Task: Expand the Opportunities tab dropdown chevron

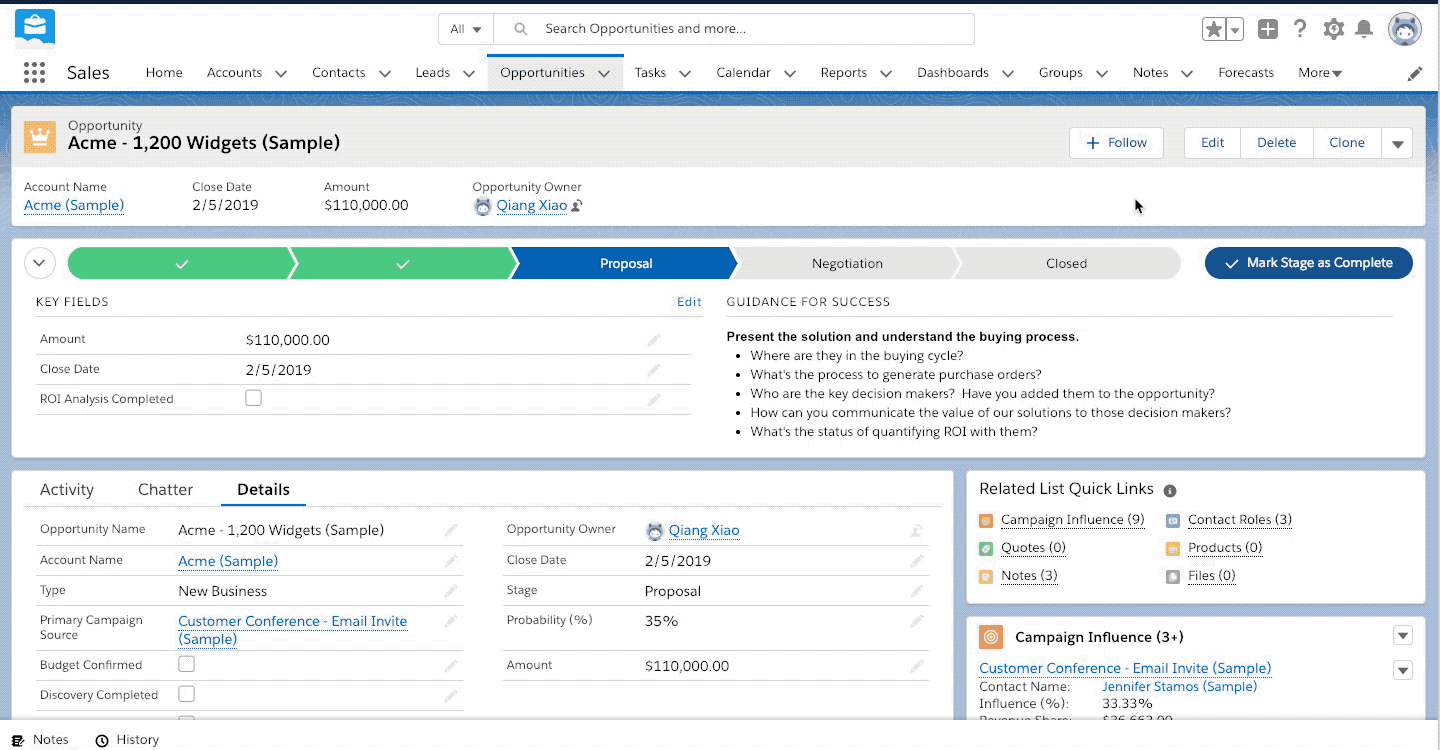Action: pos(604,73)
